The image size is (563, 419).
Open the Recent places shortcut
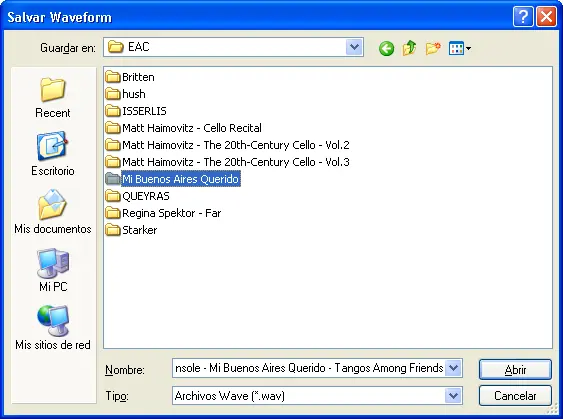pos(53,97)
